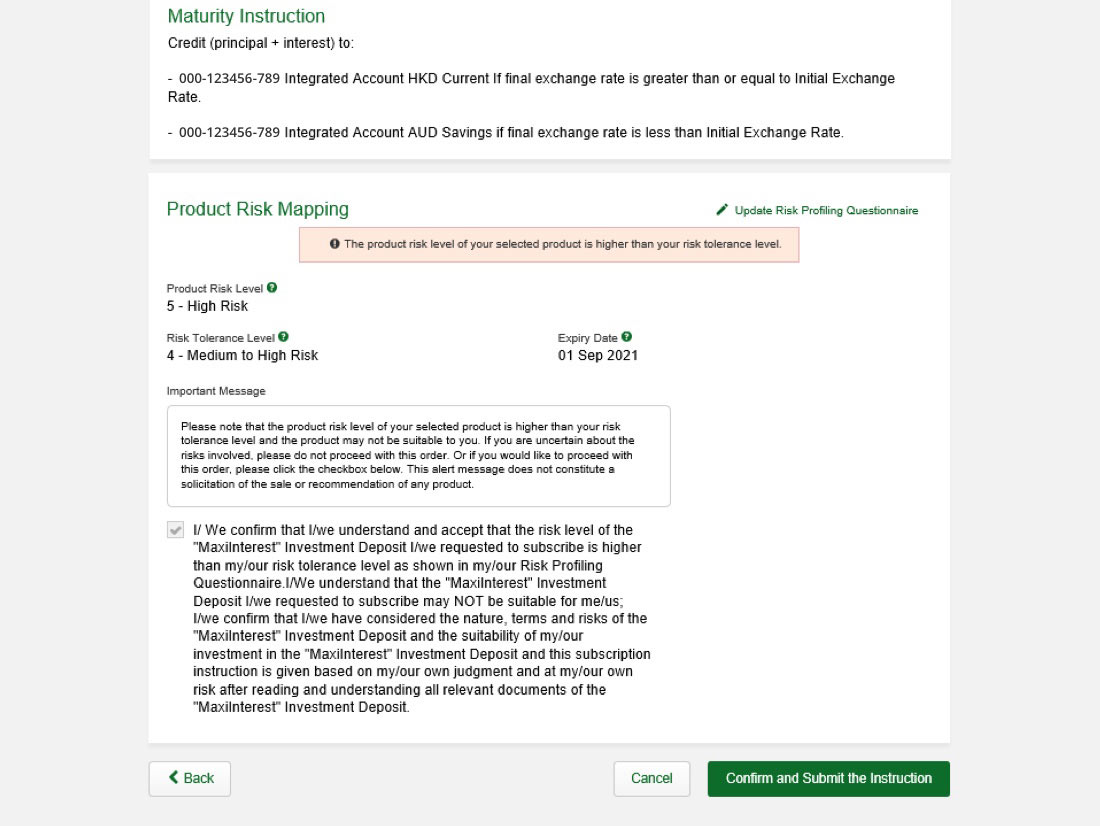Click Confirm and Submit the Instruction
This screenshot has width=1100, height=826.
point(828,778)
